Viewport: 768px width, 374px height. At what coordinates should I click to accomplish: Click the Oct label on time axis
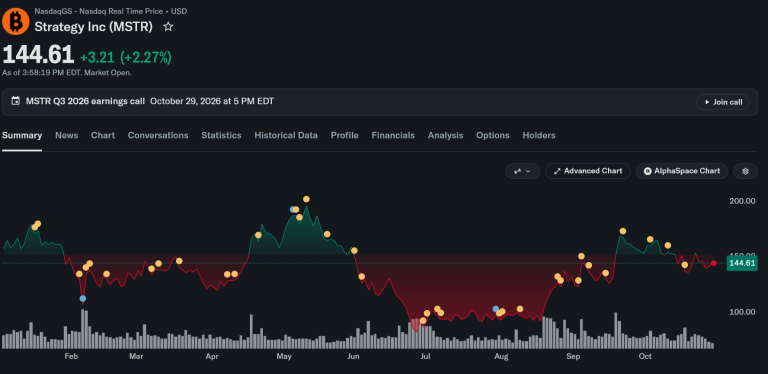click(645, 356)
